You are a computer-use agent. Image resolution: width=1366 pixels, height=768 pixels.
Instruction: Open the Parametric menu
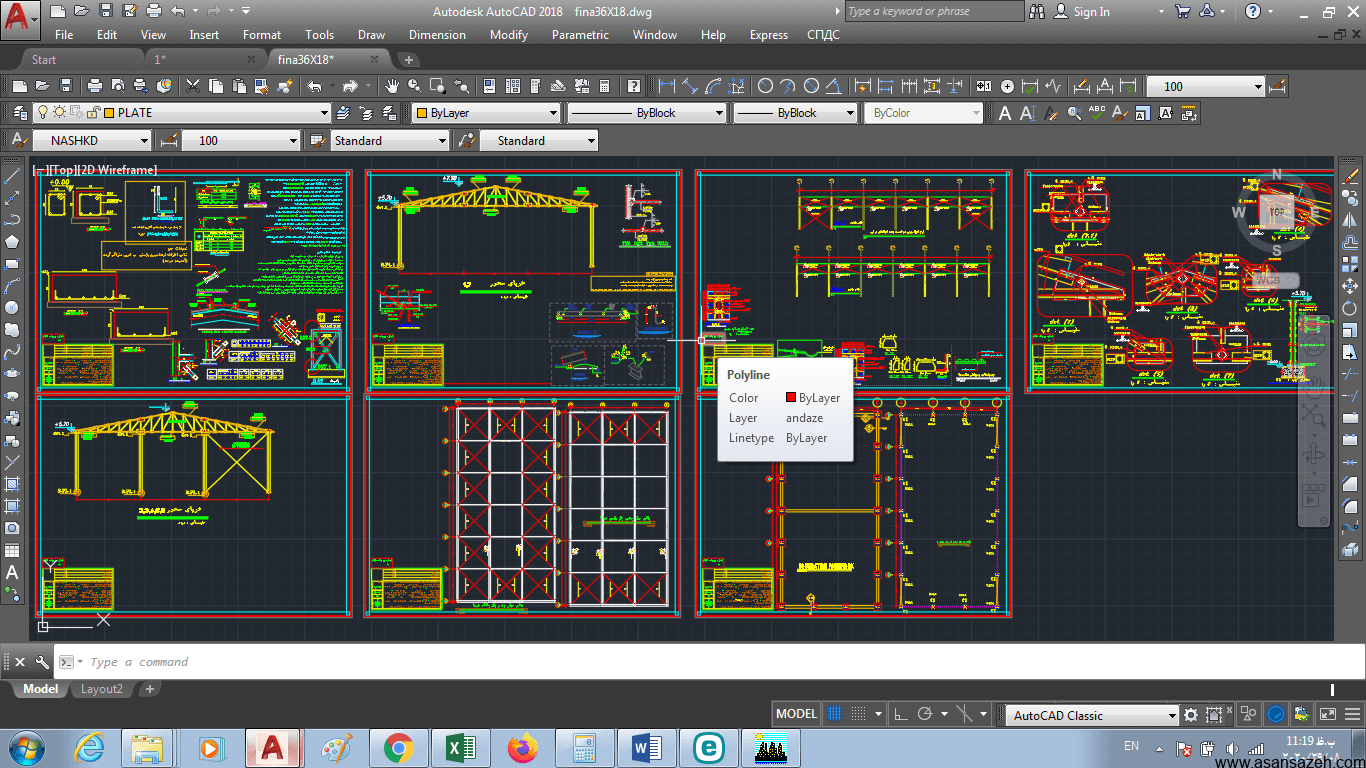pos(580,35)
